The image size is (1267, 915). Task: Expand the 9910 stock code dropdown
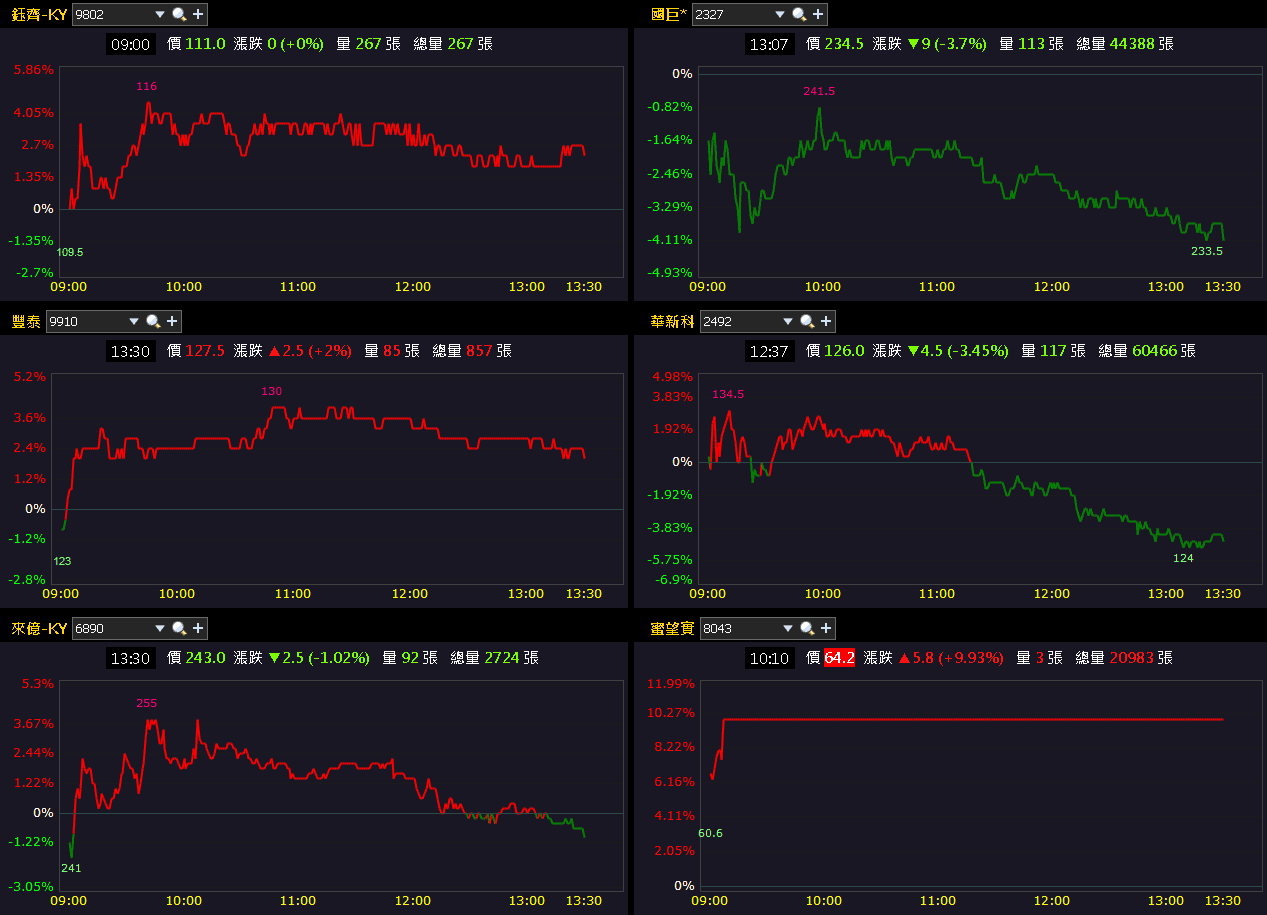click(134, 321)
